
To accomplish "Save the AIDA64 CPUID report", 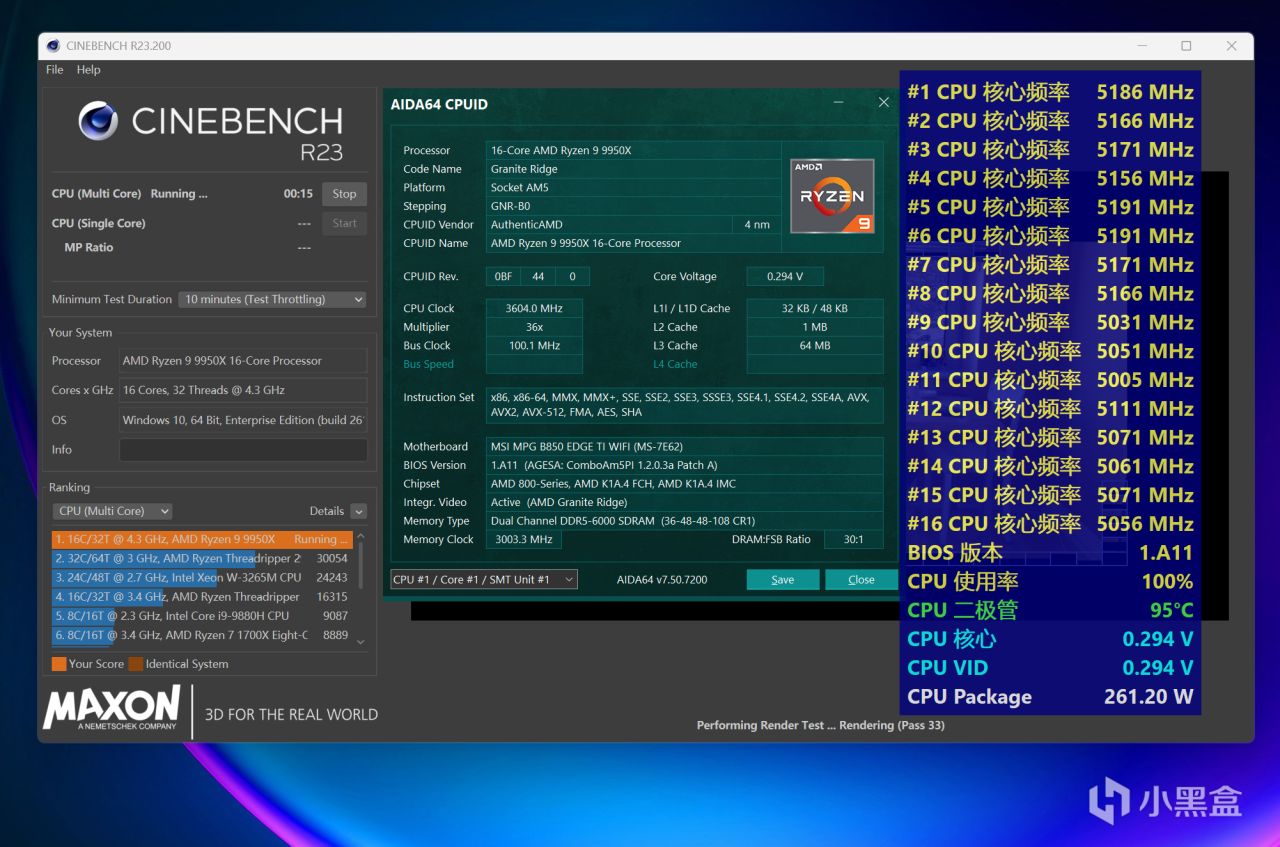I will pyautogui.click(x=783, y=580).
